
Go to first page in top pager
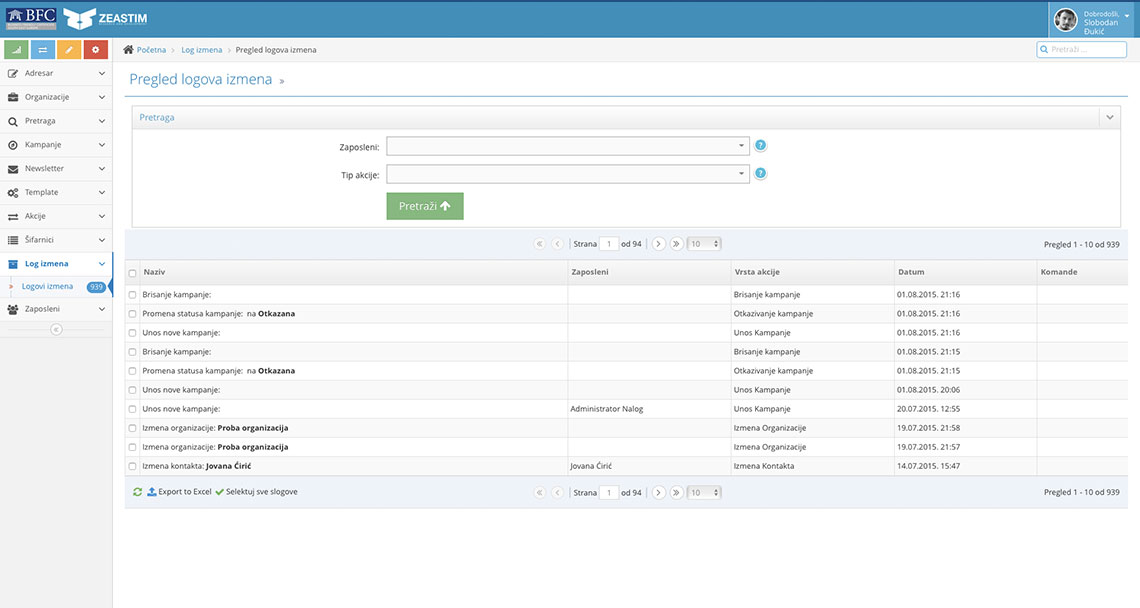coord(539,244)
